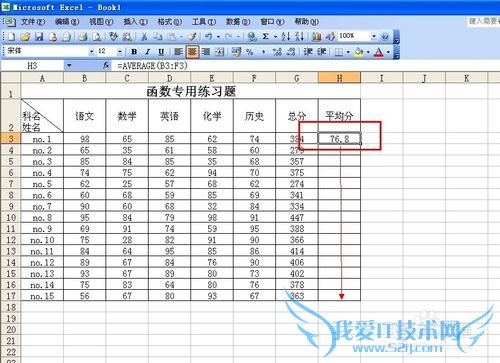This screenshot has height=363, width=500.
Task: Click the Name Box showing H3
Action: (x=32, y=66)
